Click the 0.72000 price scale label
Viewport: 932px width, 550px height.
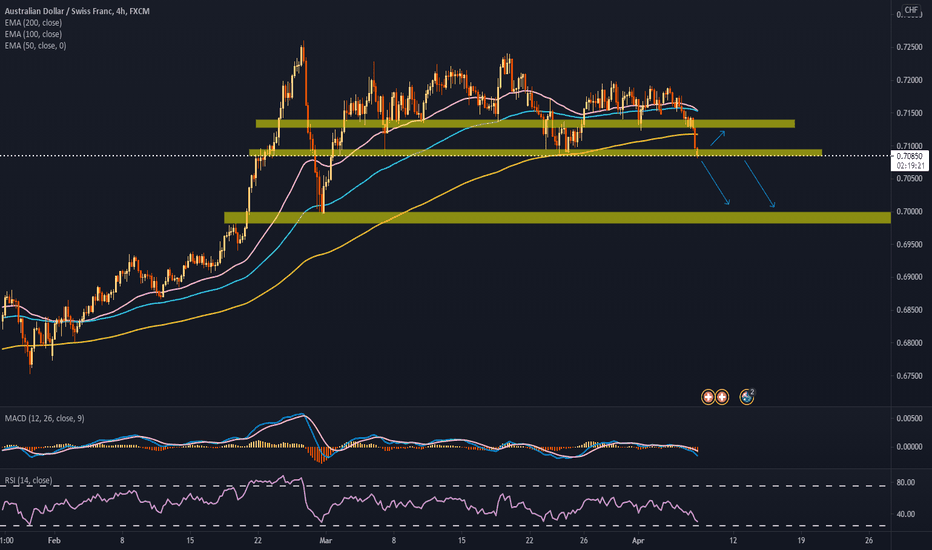909,80
